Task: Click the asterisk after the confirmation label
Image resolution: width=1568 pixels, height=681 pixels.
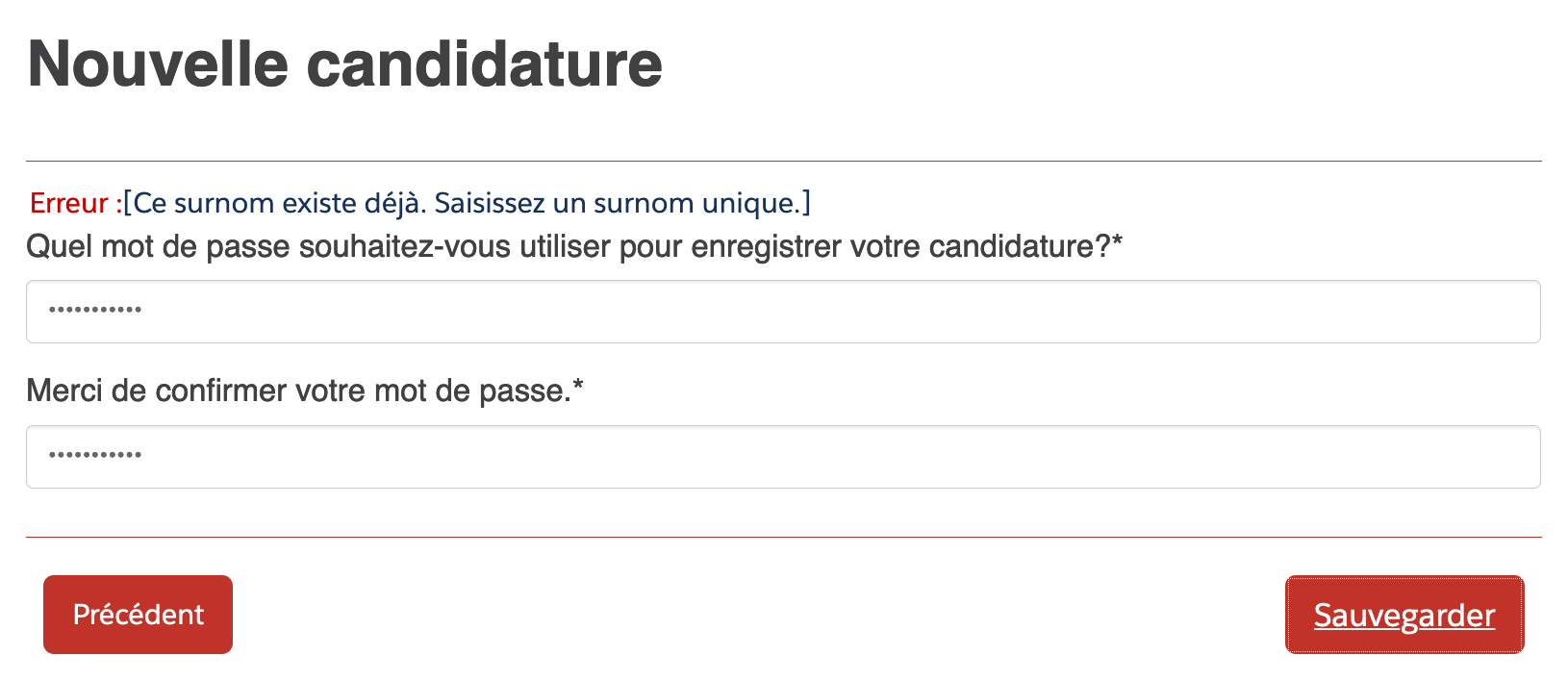Action: click(578, 387)
